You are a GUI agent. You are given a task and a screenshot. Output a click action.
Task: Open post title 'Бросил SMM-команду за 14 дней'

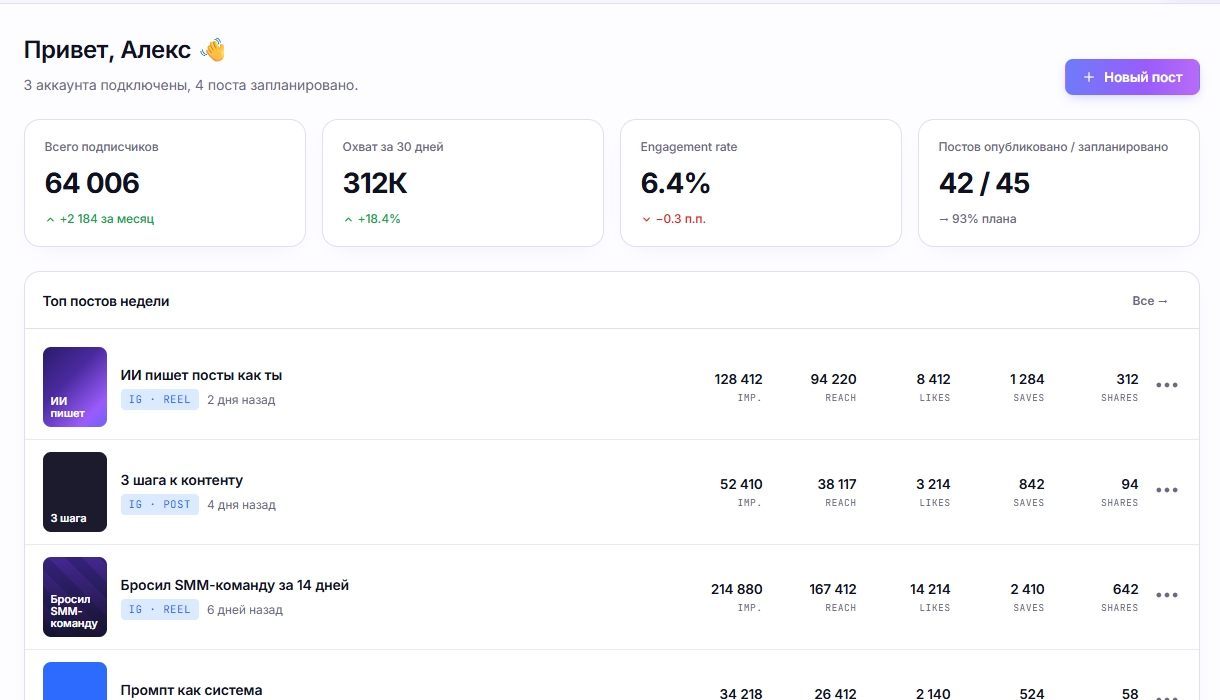(x=235, y=585)
